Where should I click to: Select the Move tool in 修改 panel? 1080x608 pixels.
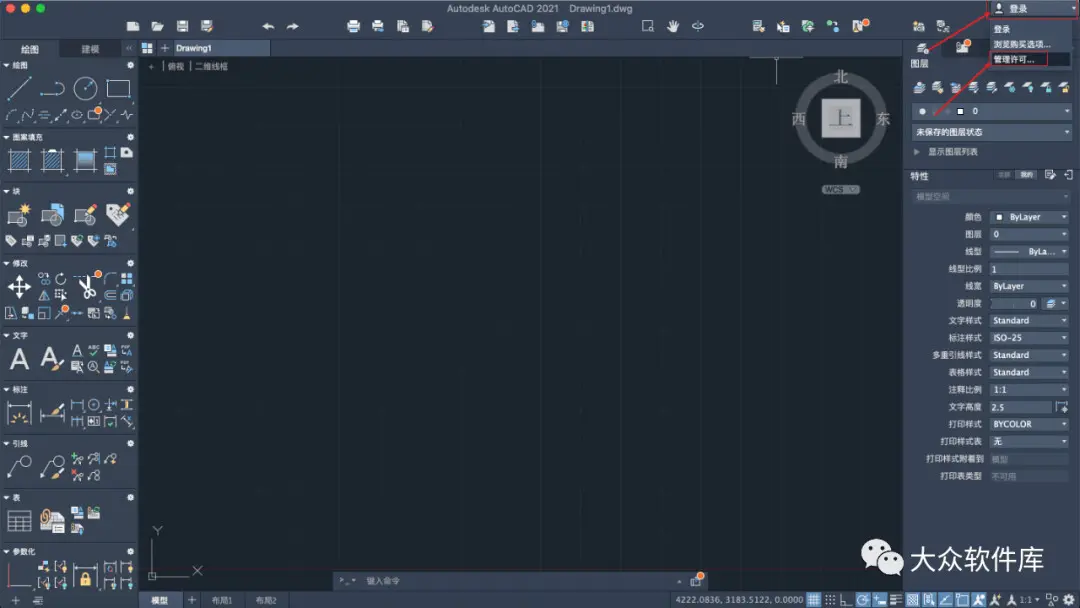[x=19, y=286]
